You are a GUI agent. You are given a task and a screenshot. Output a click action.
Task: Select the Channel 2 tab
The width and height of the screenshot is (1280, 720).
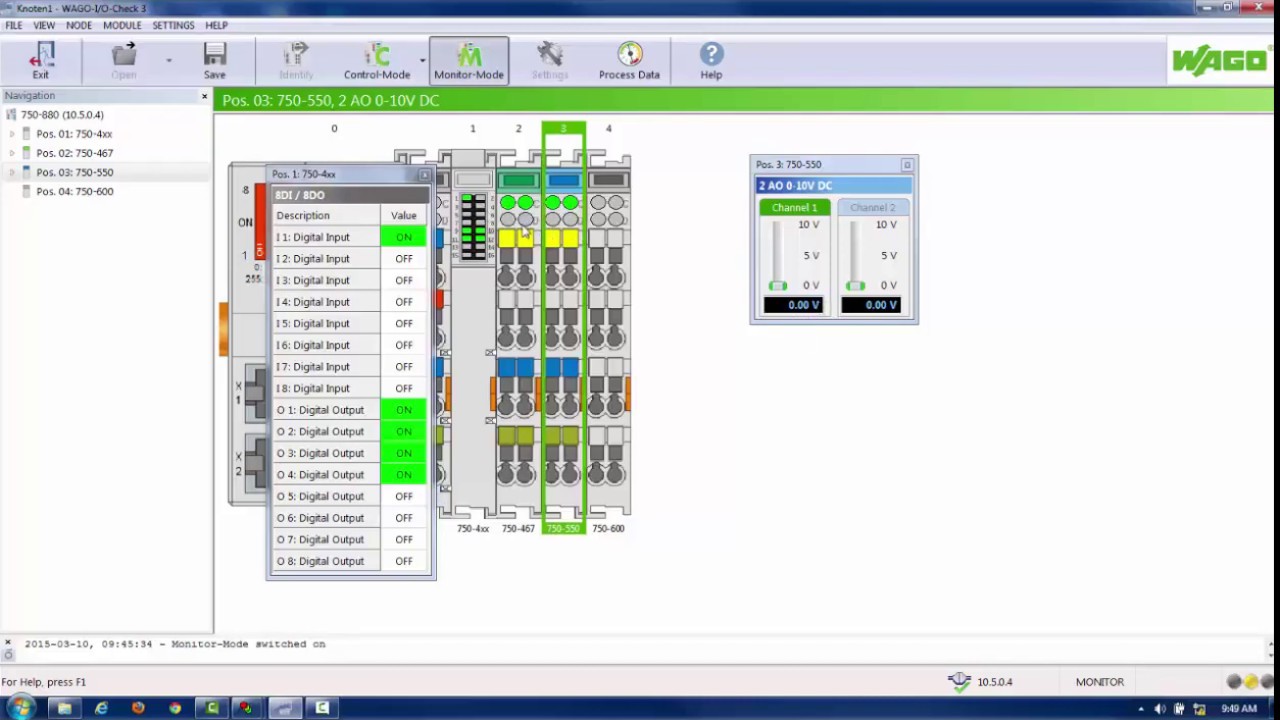872,207
